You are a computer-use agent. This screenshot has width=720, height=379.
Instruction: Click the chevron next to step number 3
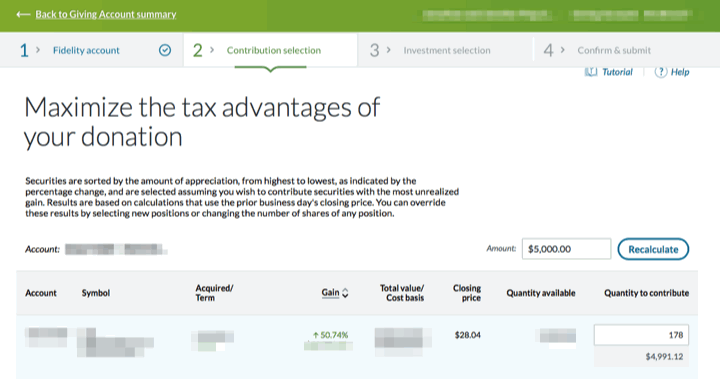tap(388, 50)
